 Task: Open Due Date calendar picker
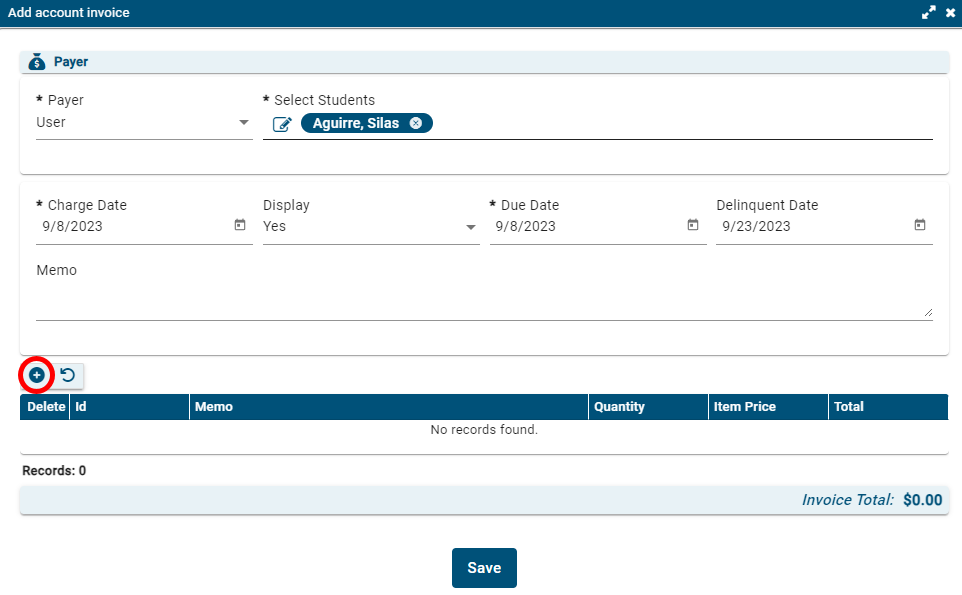point(693,225)
